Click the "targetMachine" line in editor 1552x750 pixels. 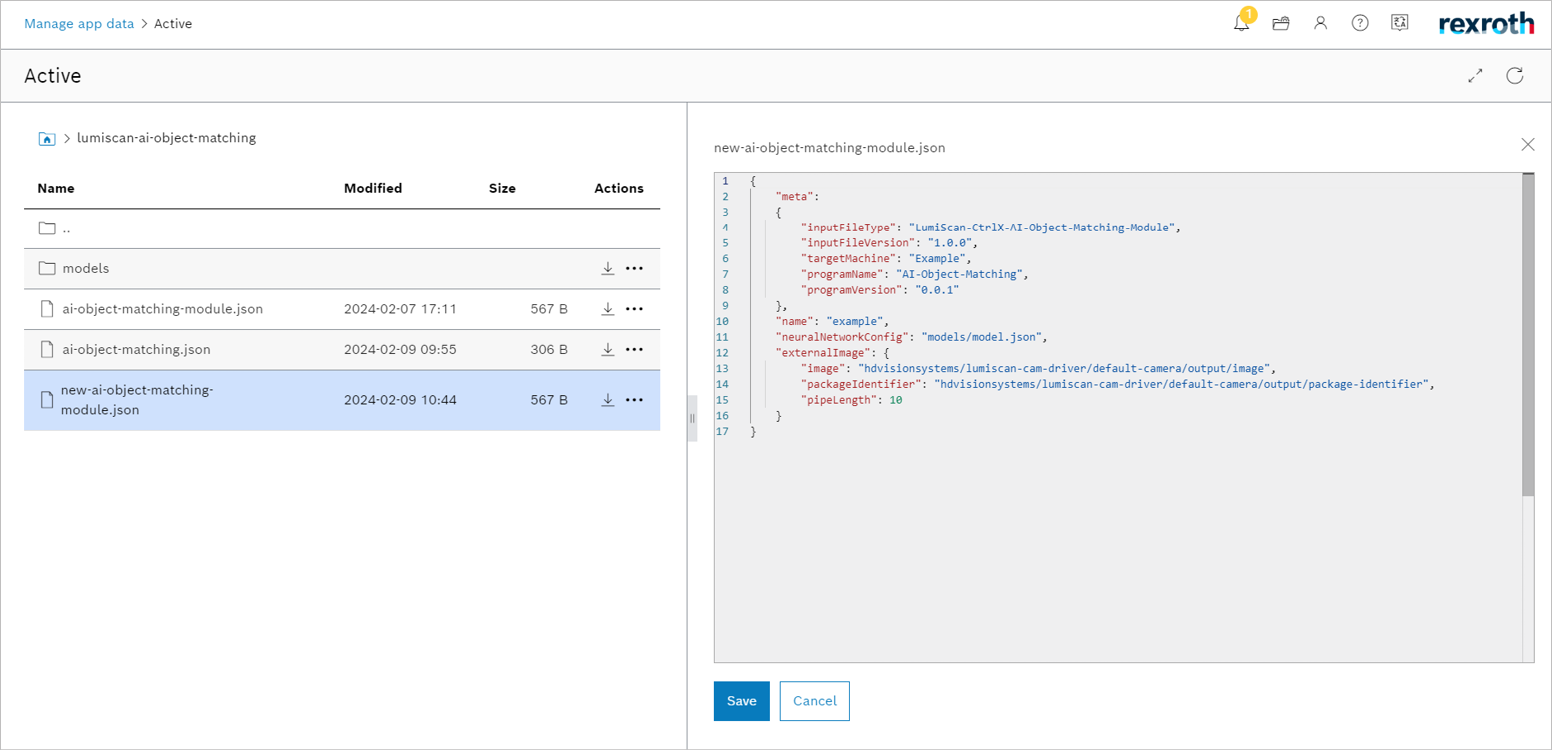point(888,258)
